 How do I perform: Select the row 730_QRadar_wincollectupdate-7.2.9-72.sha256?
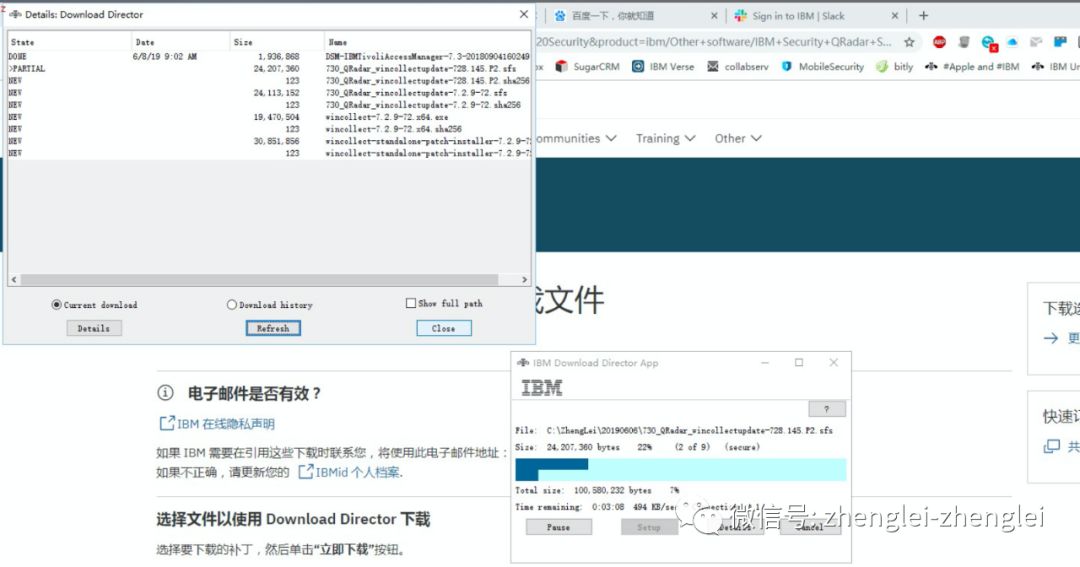(x=269, y=105)
